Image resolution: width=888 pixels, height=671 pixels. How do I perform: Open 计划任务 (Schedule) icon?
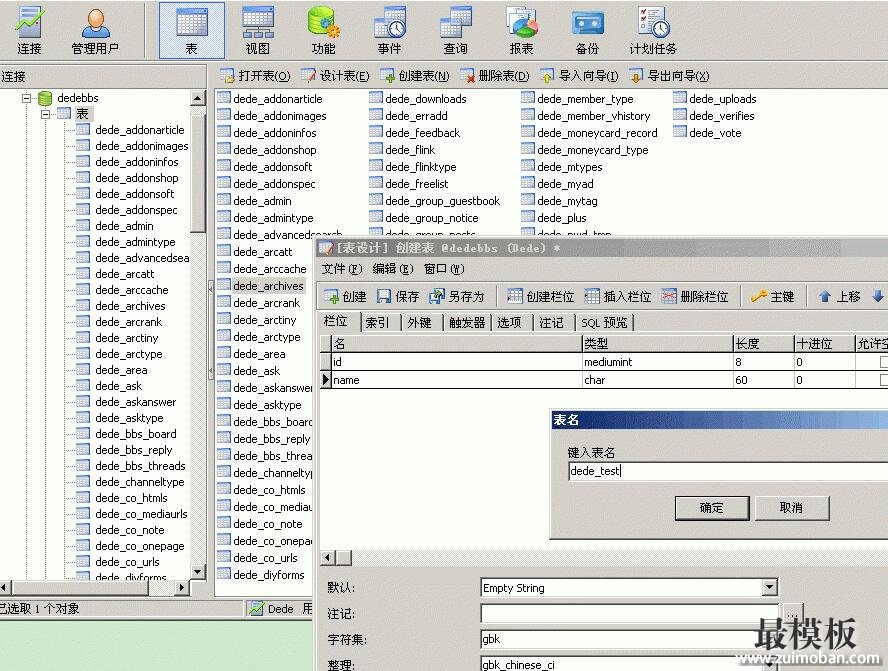coord(653,31)
